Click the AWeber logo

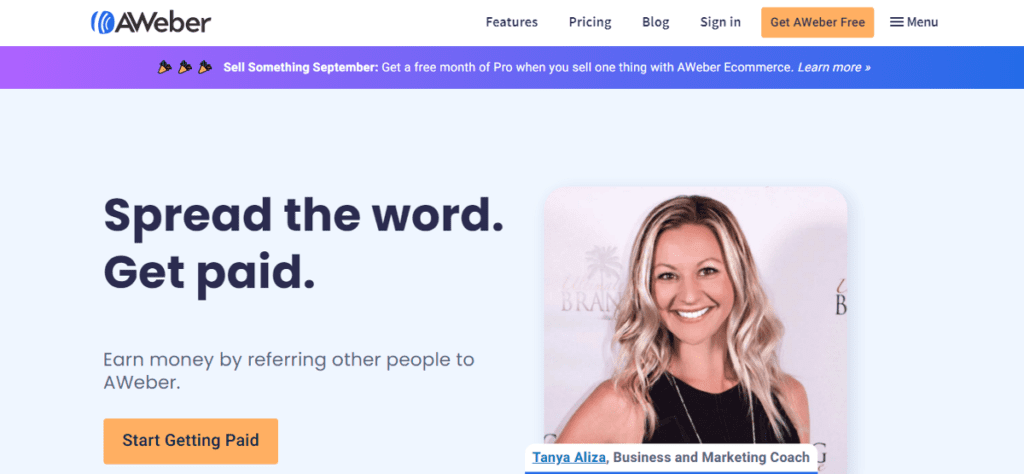pyautogui.click(x=151, y=23)
